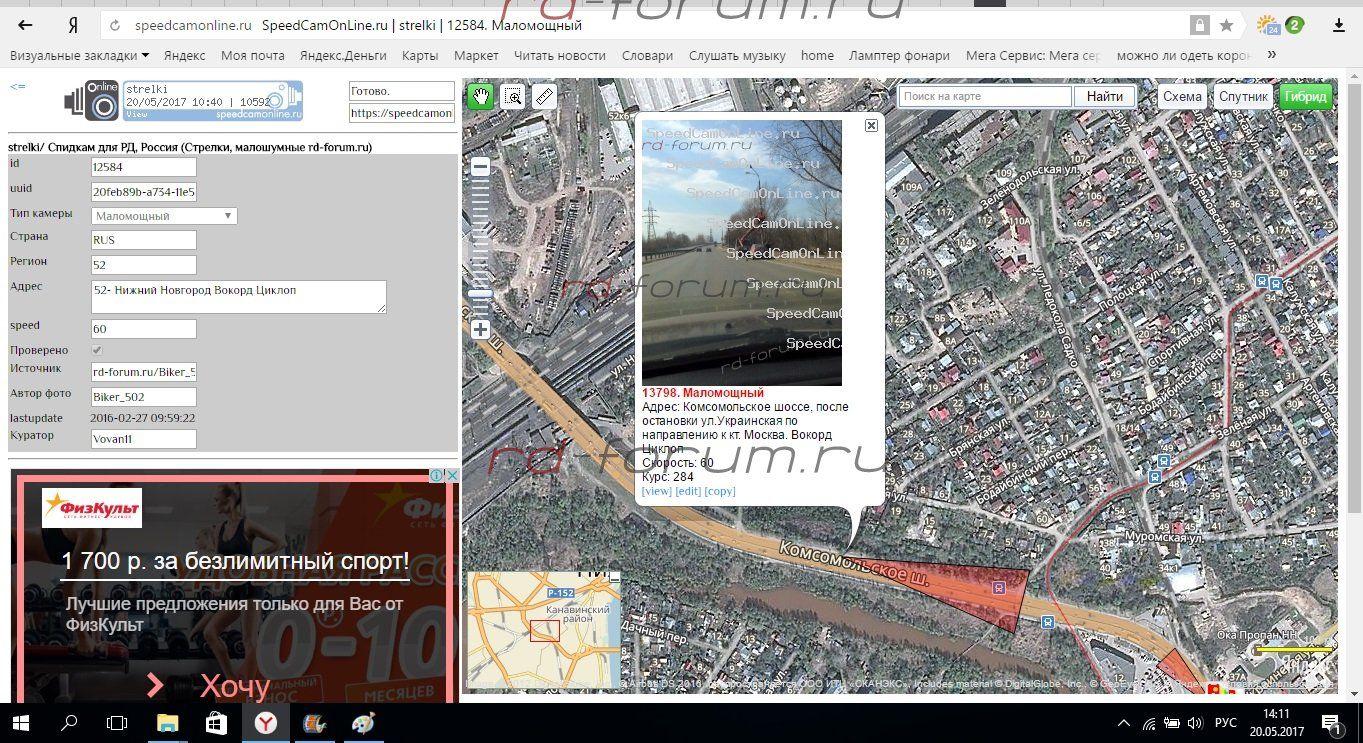Viewport: 1363px width, 743px height.
Task: Open the Карты bookmark
Action: [420, 55]
